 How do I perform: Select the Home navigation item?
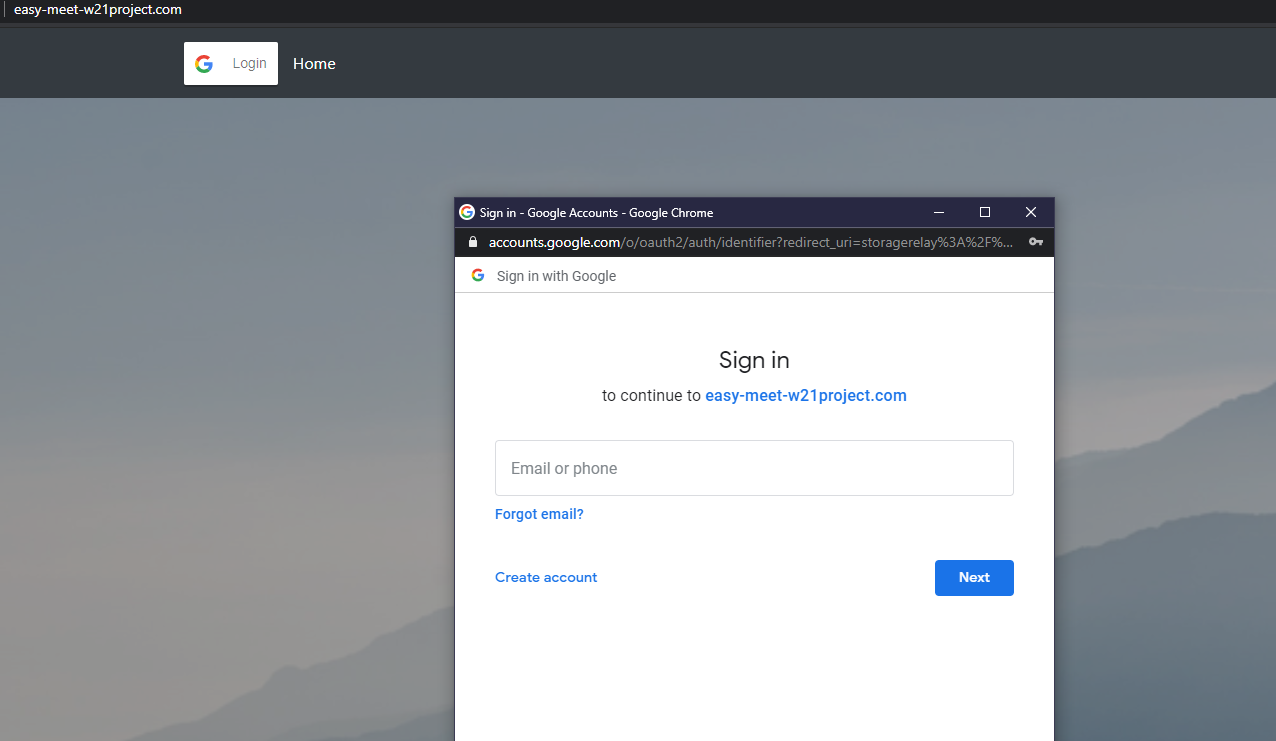[314, 63]
